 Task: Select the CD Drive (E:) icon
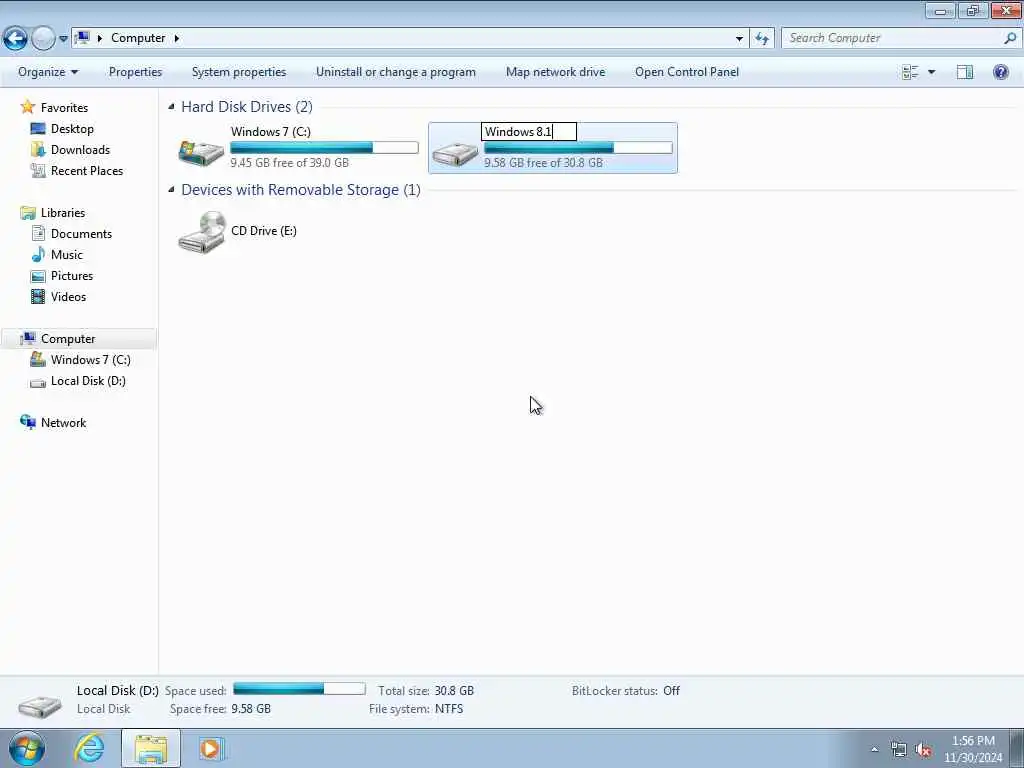[x=202, y=232]
